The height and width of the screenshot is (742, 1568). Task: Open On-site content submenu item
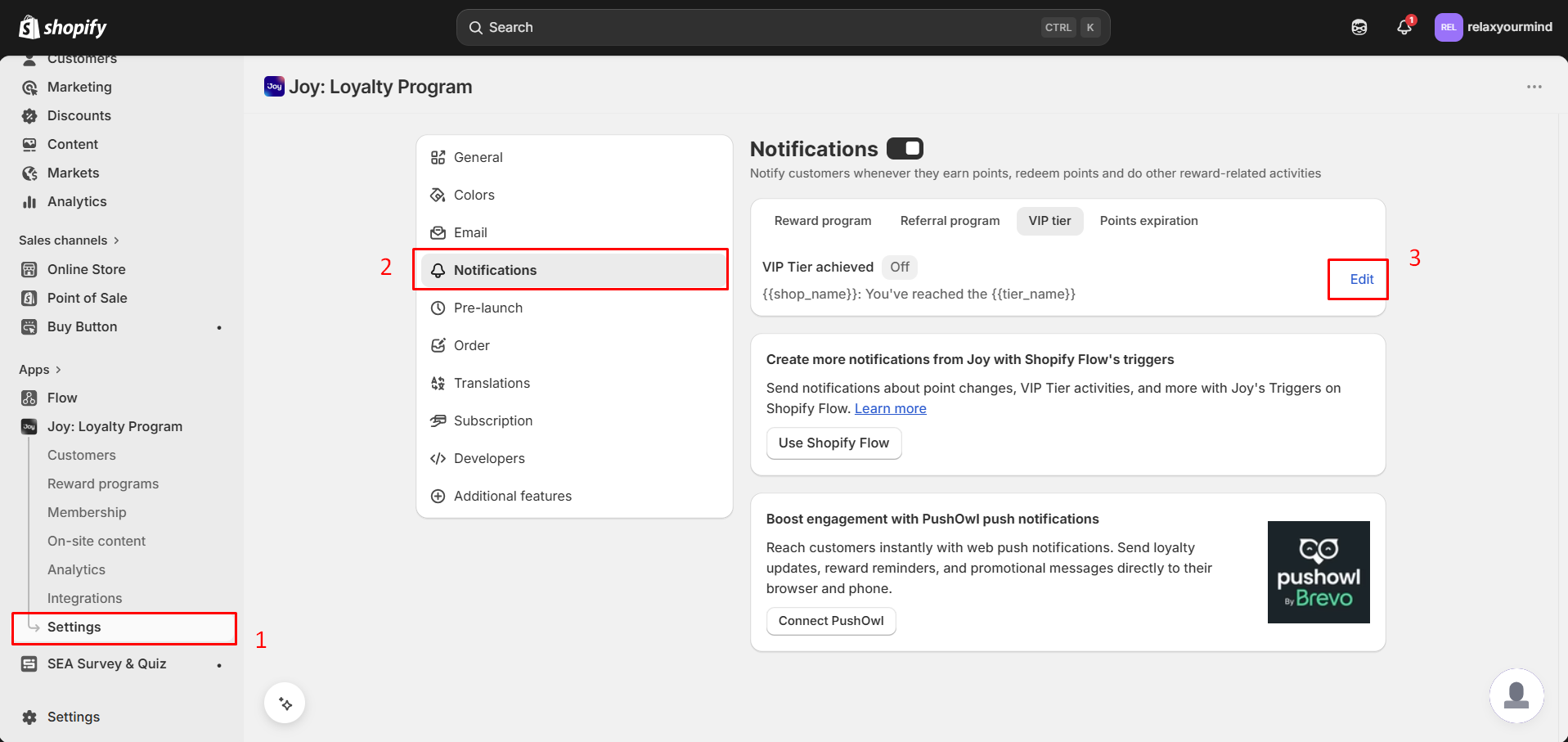click(97, 542)
